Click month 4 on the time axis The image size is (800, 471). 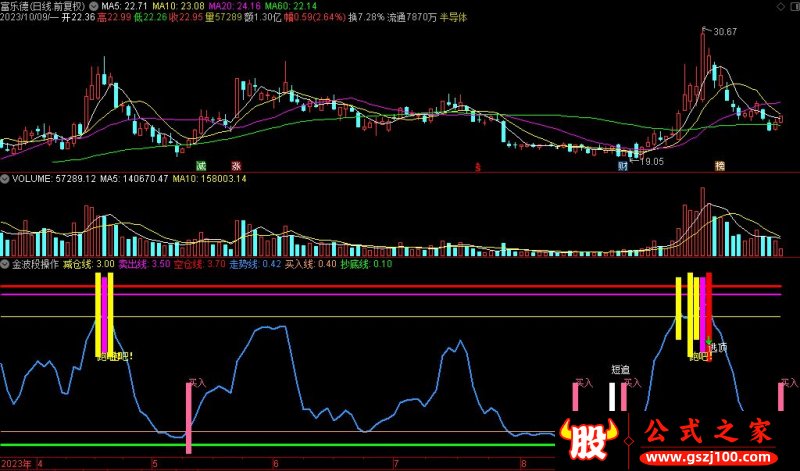[40, 464]
